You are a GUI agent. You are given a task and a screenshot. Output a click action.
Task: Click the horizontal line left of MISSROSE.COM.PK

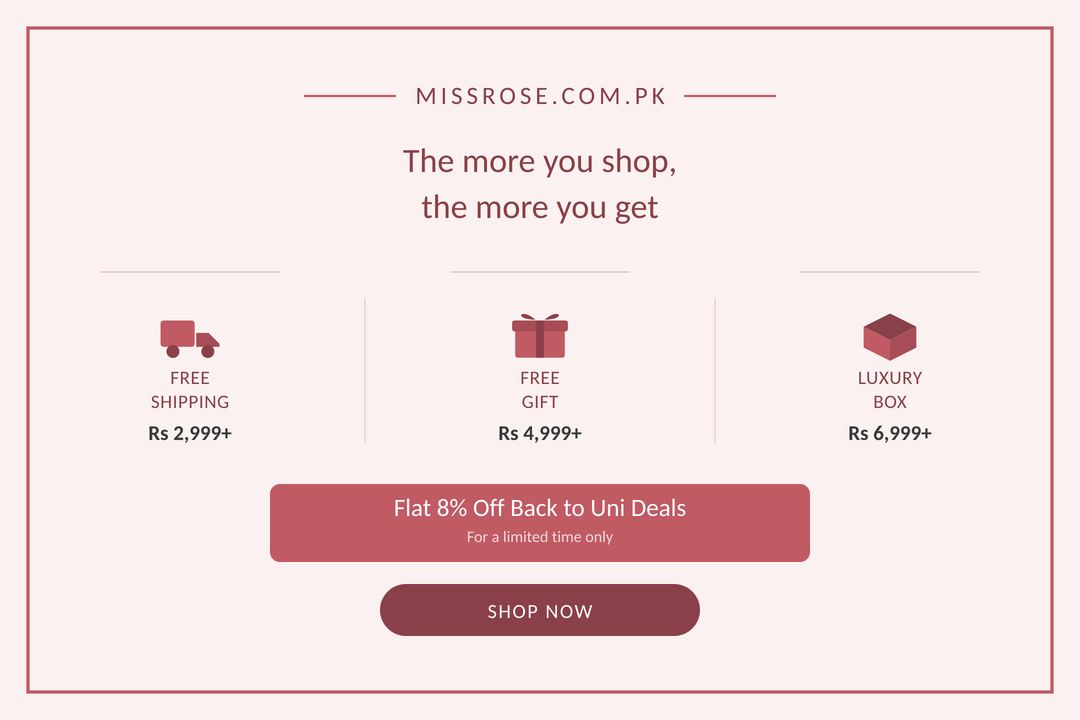tap(350, 96)
